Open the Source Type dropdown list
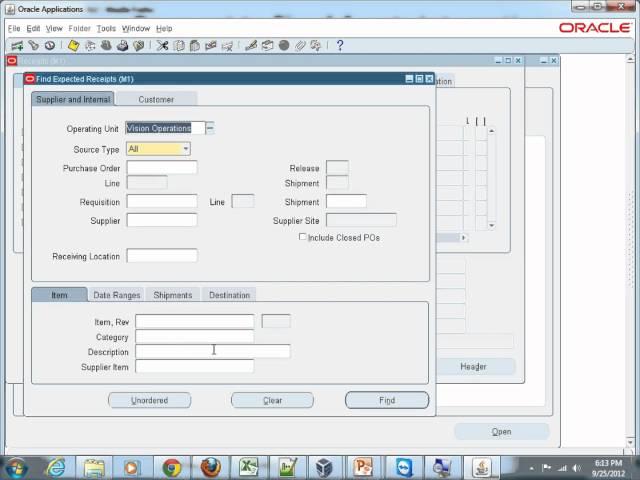The width and height of the screenshot is (640, 480). pos(186,149)
